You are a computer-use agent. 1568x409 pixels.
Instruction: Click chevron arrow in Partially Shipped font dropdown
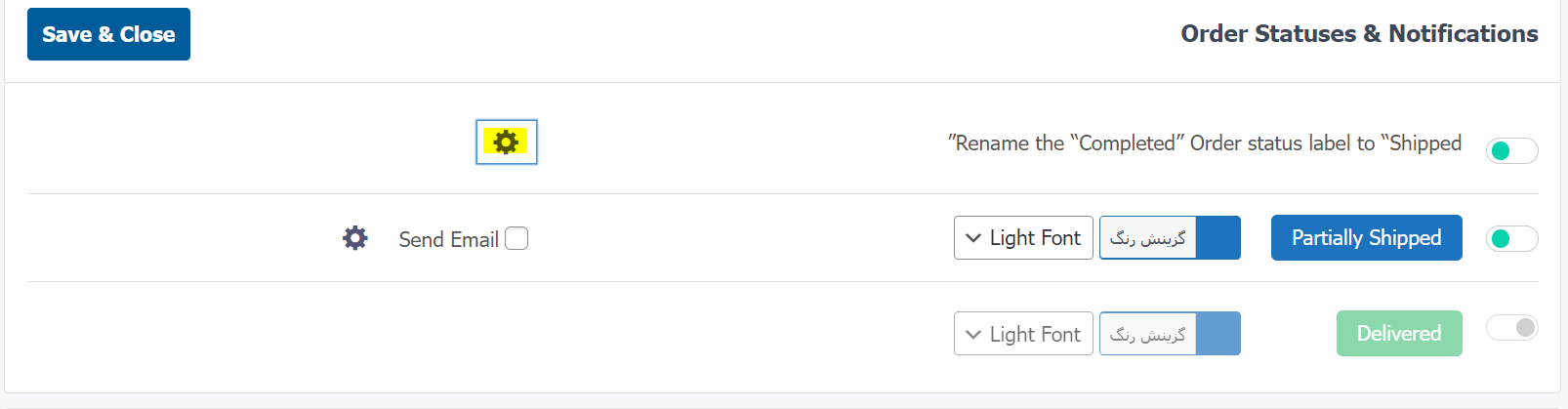coord(973,237)
